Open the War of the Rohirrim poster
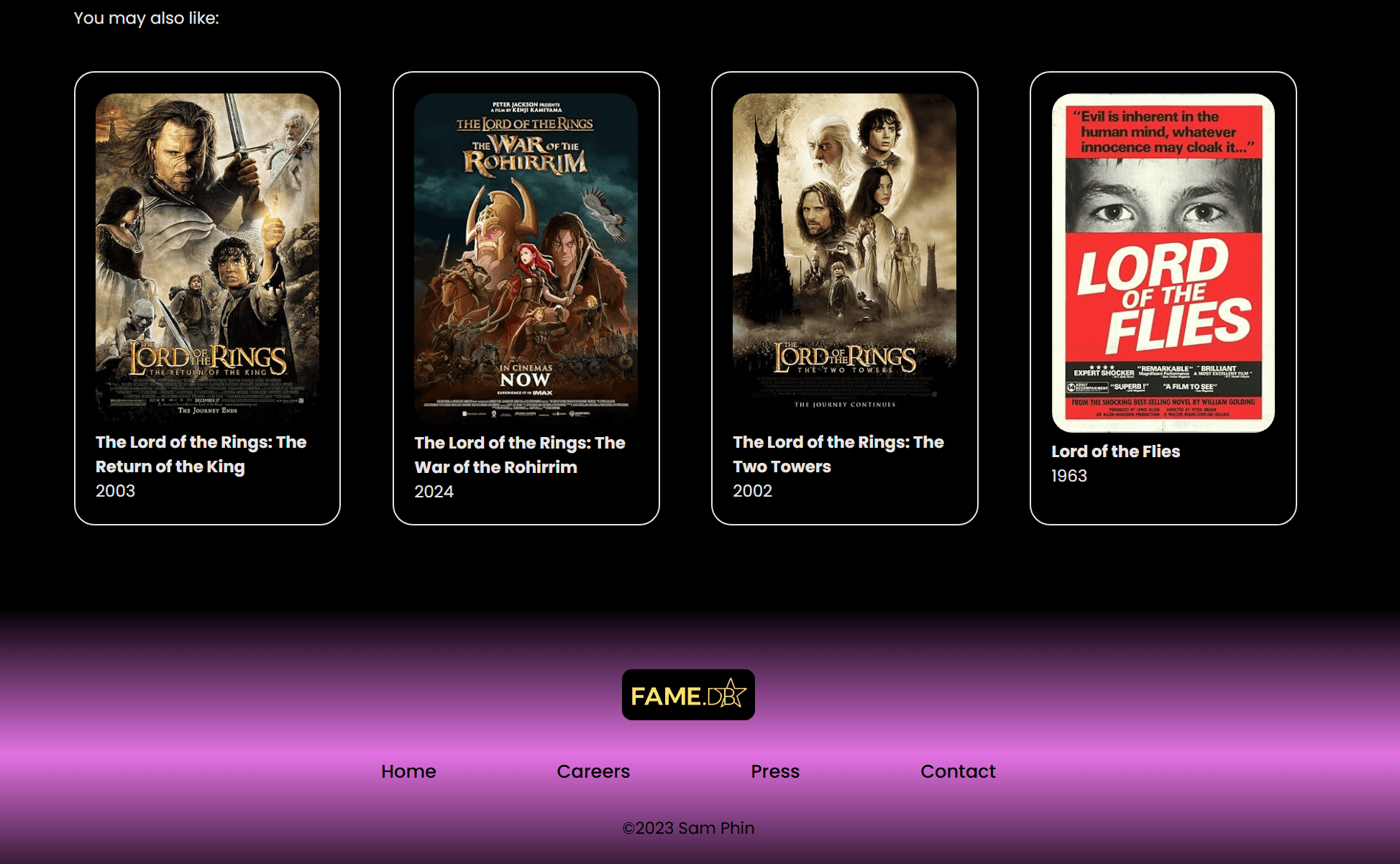The image size is (1400, 864). click(526, 259)
